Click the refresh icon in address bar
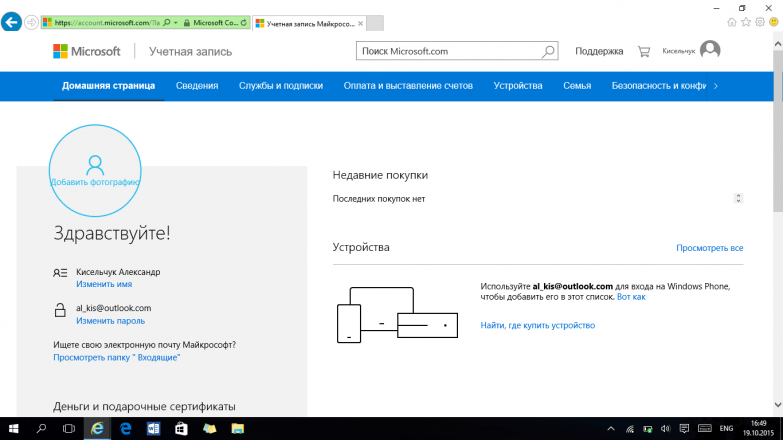 [x=244, y=23]
